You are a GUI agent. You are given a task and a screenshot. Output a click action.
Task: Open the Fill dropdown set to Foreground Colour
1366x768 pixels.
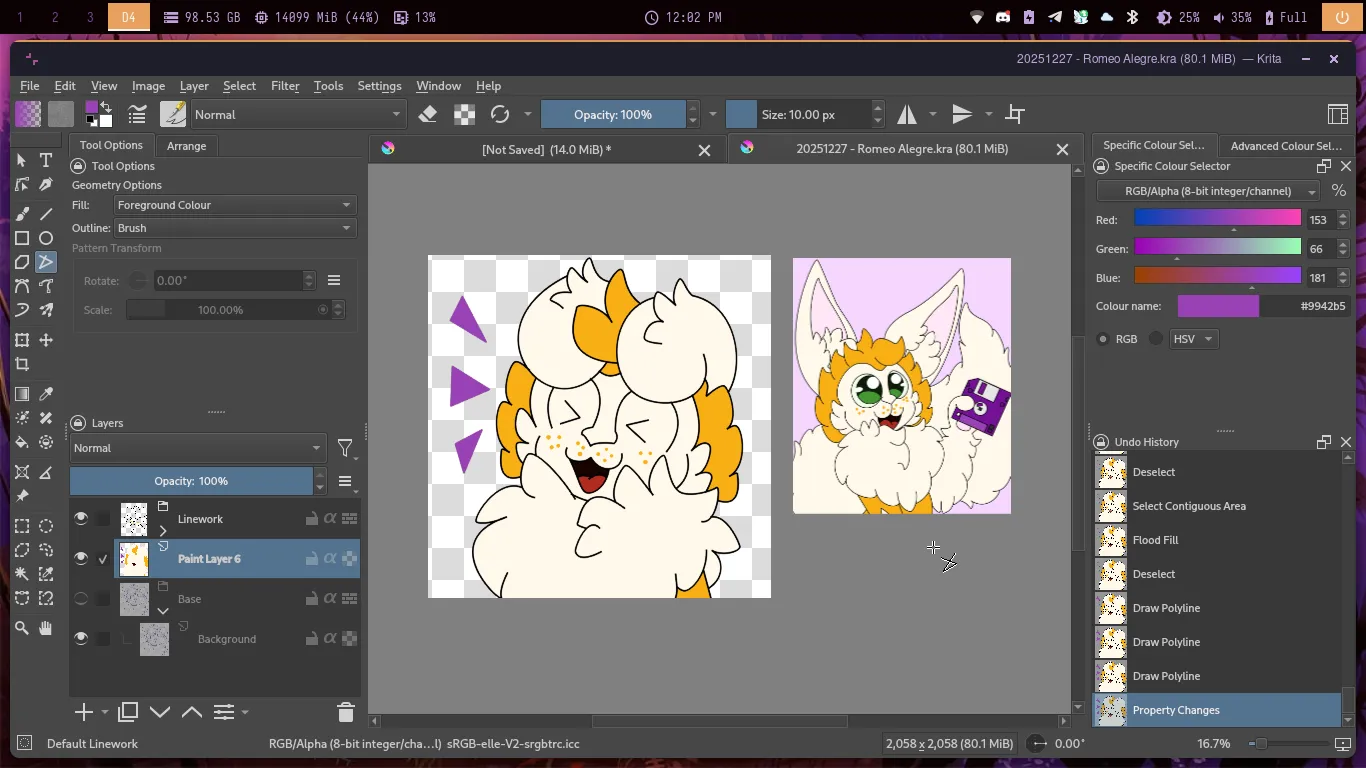(234, 205)
